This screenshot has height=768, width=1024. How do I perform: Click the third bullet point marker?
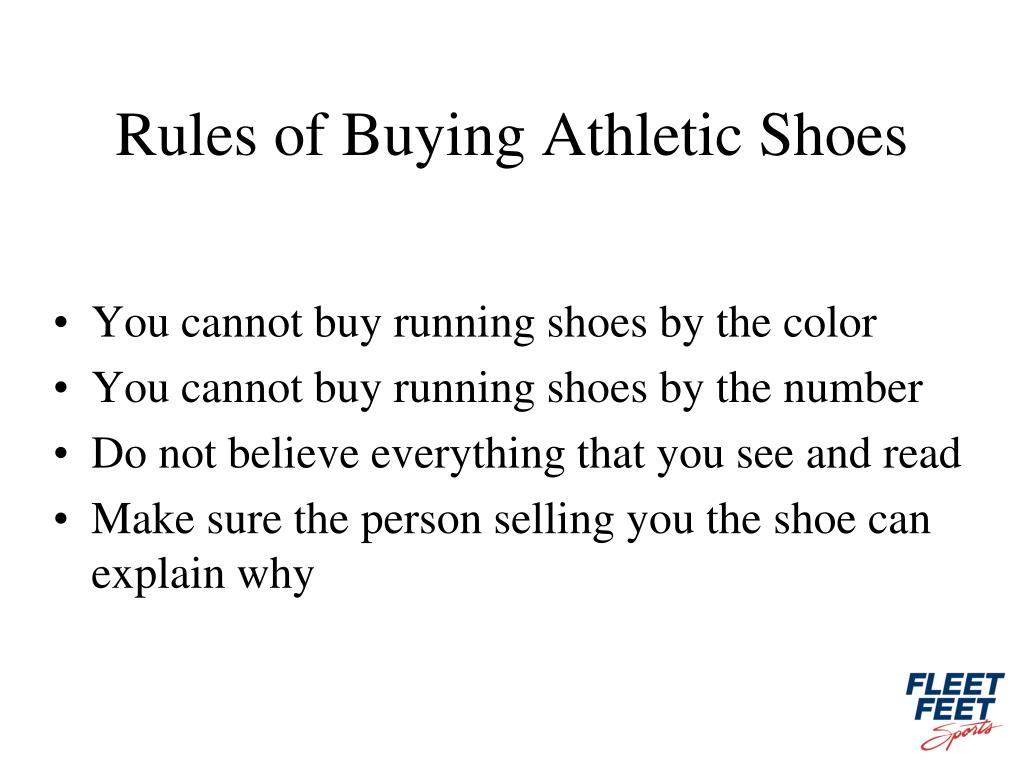click(x=61, y=455)
